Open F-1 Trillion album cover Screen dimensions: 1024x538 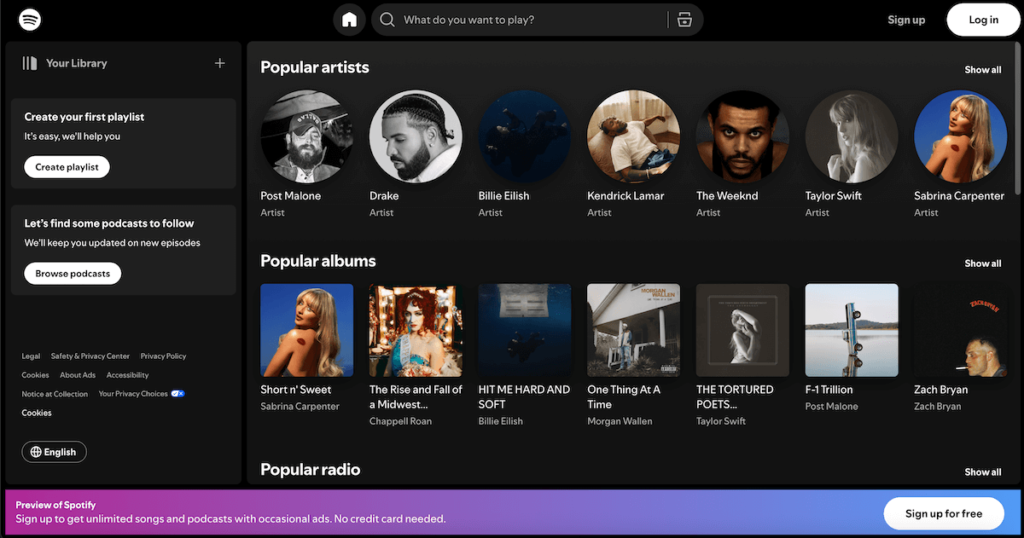tap(851, 330)
